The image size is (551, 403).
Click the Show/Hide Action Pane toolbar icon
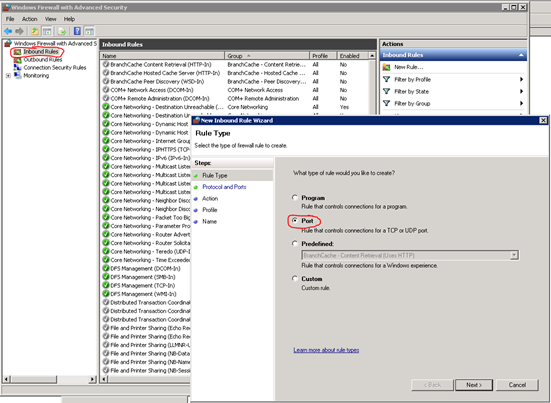[90, 31]
